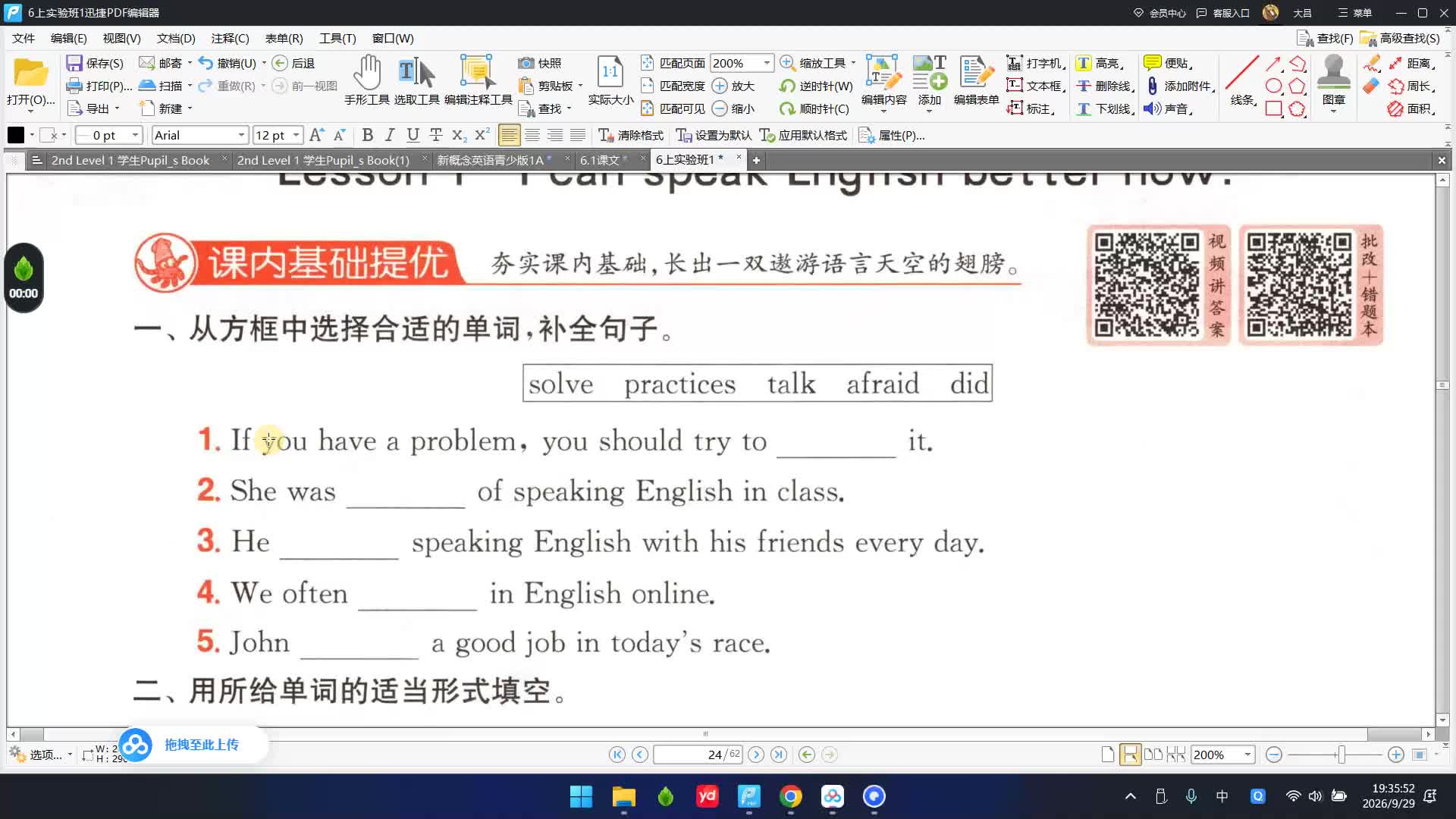Click the black text color swatch

click(16, 135)
